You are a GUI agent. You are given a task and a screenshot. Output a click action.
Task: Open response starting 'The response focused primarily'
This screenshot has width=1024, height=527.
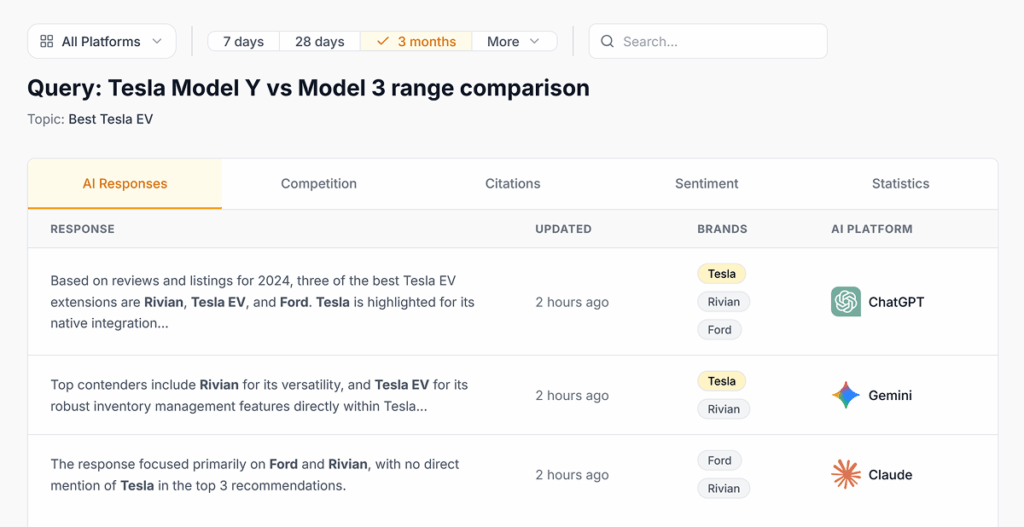point(255,475)
